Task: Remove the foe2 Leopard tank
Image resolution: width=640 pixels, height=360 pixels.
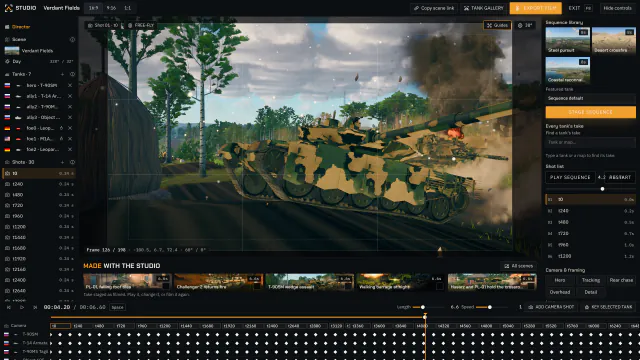Action: (70, 149)
